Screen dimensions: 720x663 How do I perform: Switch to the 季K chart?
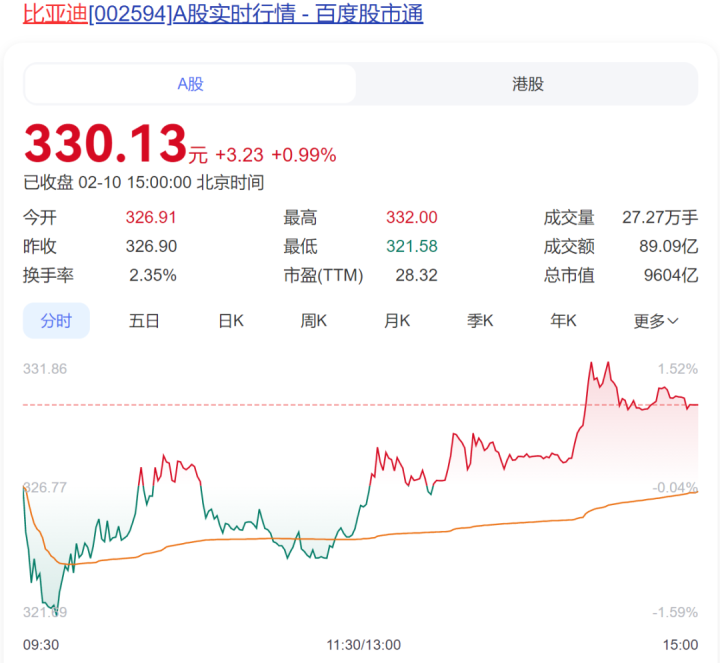[480, 321]
